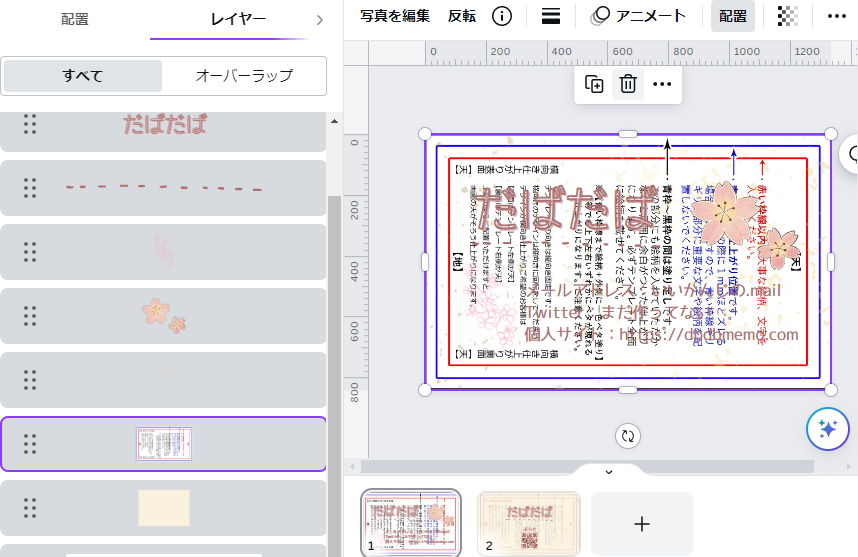Toggle the 配置 button in the top toolbar
The image size is (858, 557).
pyautogui.click(x=733, y=16)
